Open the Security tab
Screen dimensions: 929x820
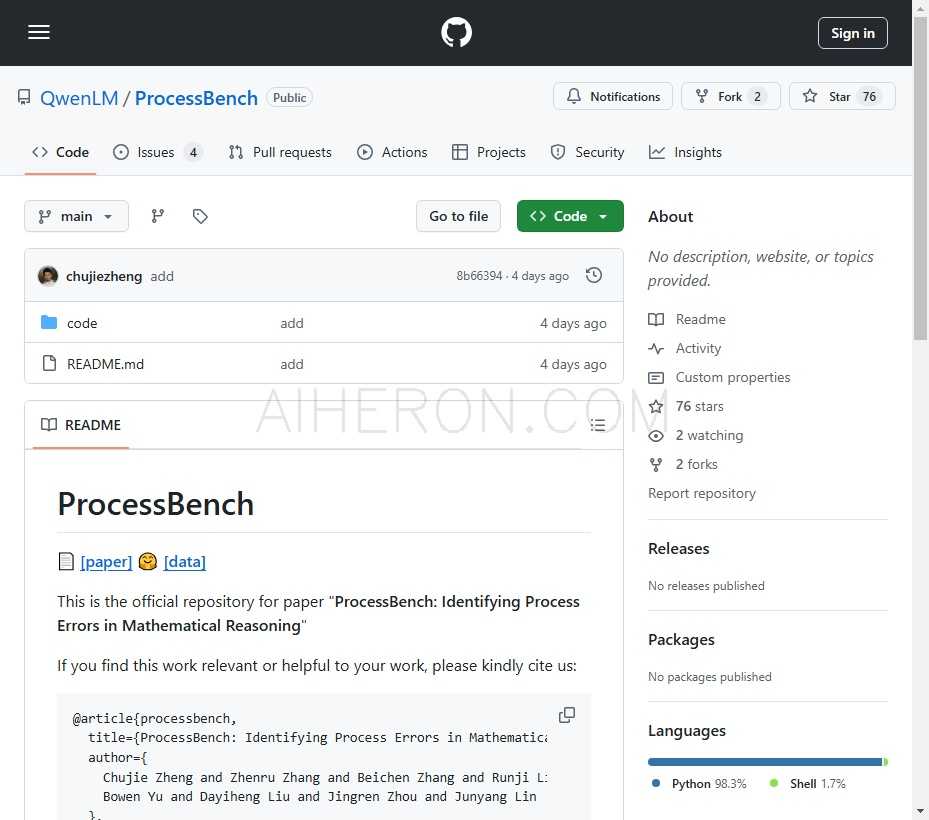587,152
